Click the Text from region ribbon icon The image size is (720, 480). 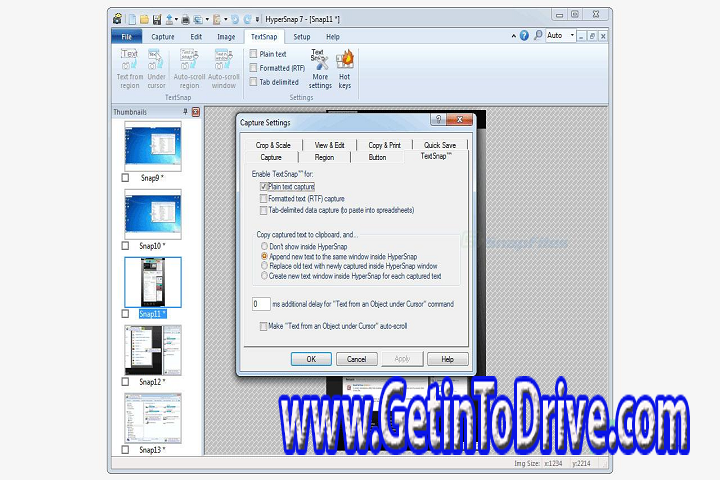click(129, 68)
